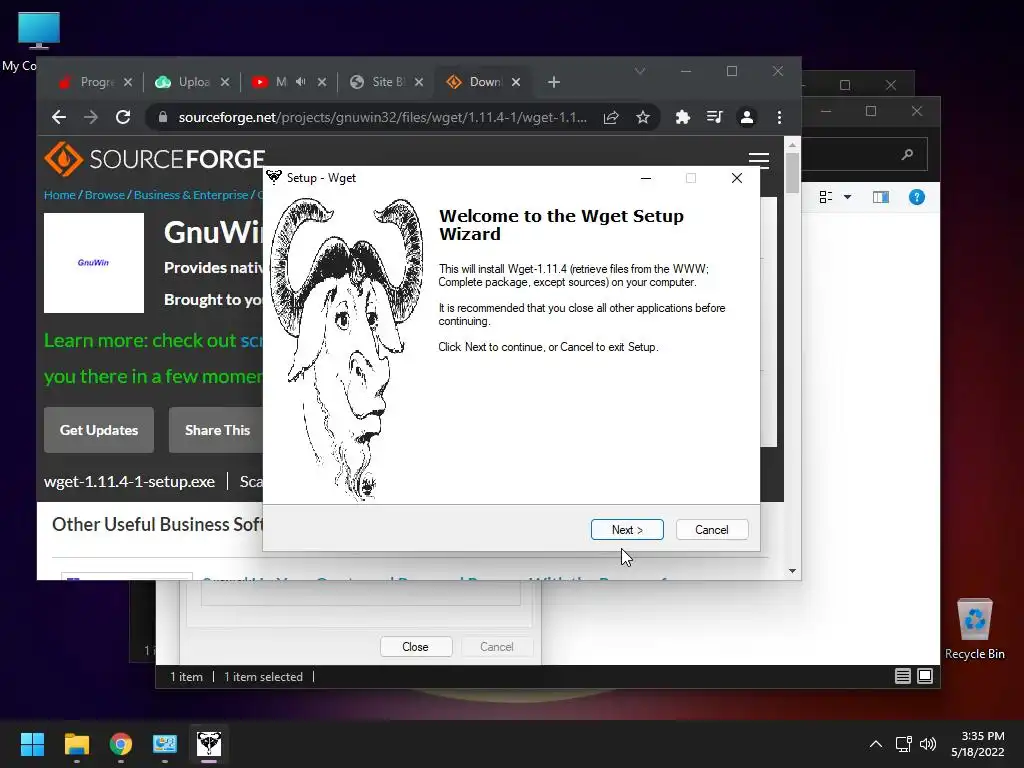1024x768 pixels.
Task: Switch to the Uploa tab
Action: tap(193, 82)
